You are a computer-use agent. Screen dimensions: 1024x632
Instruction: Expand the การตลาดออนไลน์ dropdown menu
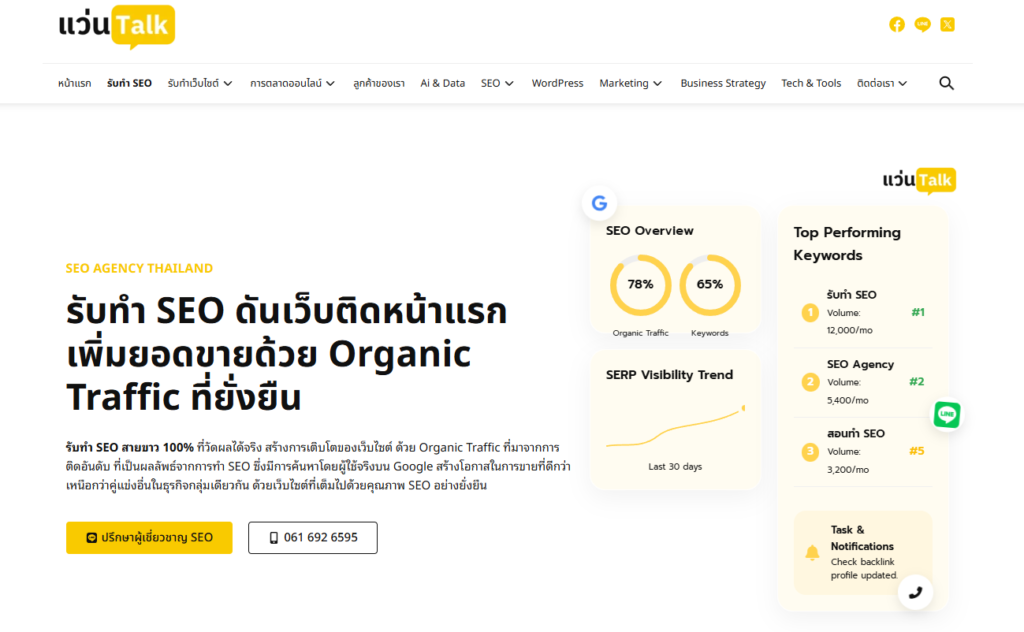tap(292, 83)
